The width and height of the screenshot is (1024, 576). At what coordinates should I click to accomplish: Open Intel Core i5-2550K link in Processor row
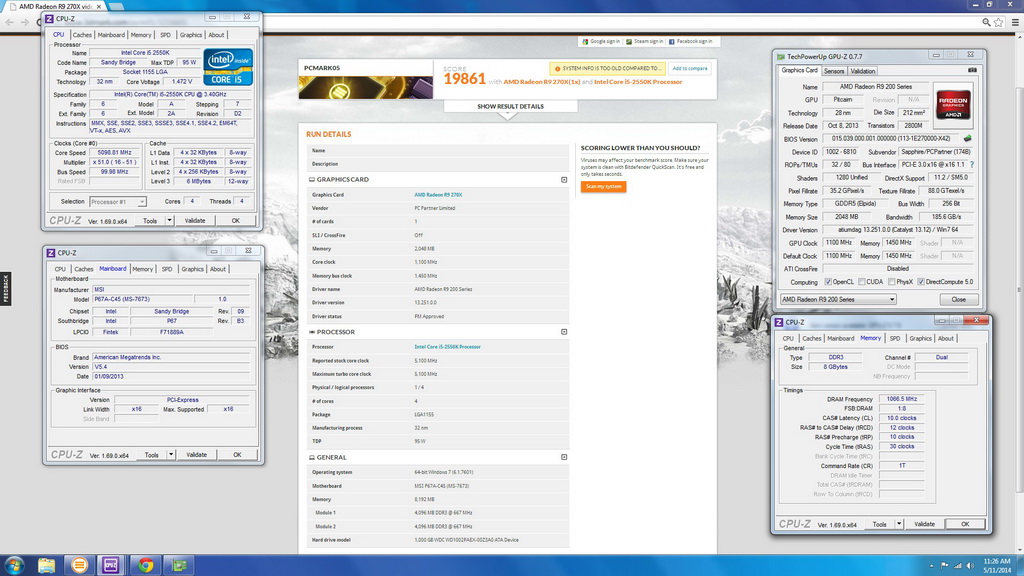pyautogui.click(x=447, y=347)
